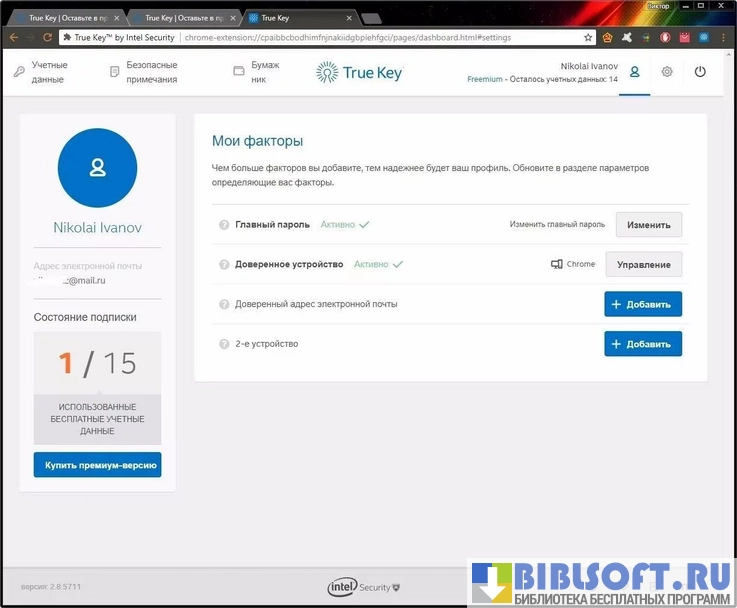
Task: Add a trusted email via Добавить
Action: tap(643, 304)
